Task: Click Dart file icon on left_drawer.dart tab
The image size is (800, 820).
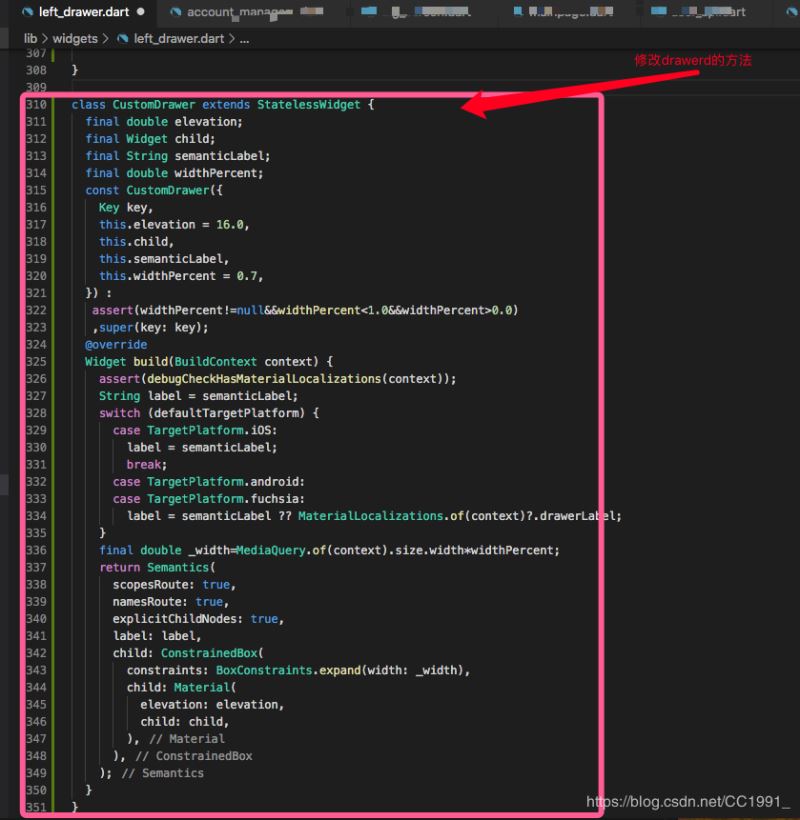Action: click(27, 12)
